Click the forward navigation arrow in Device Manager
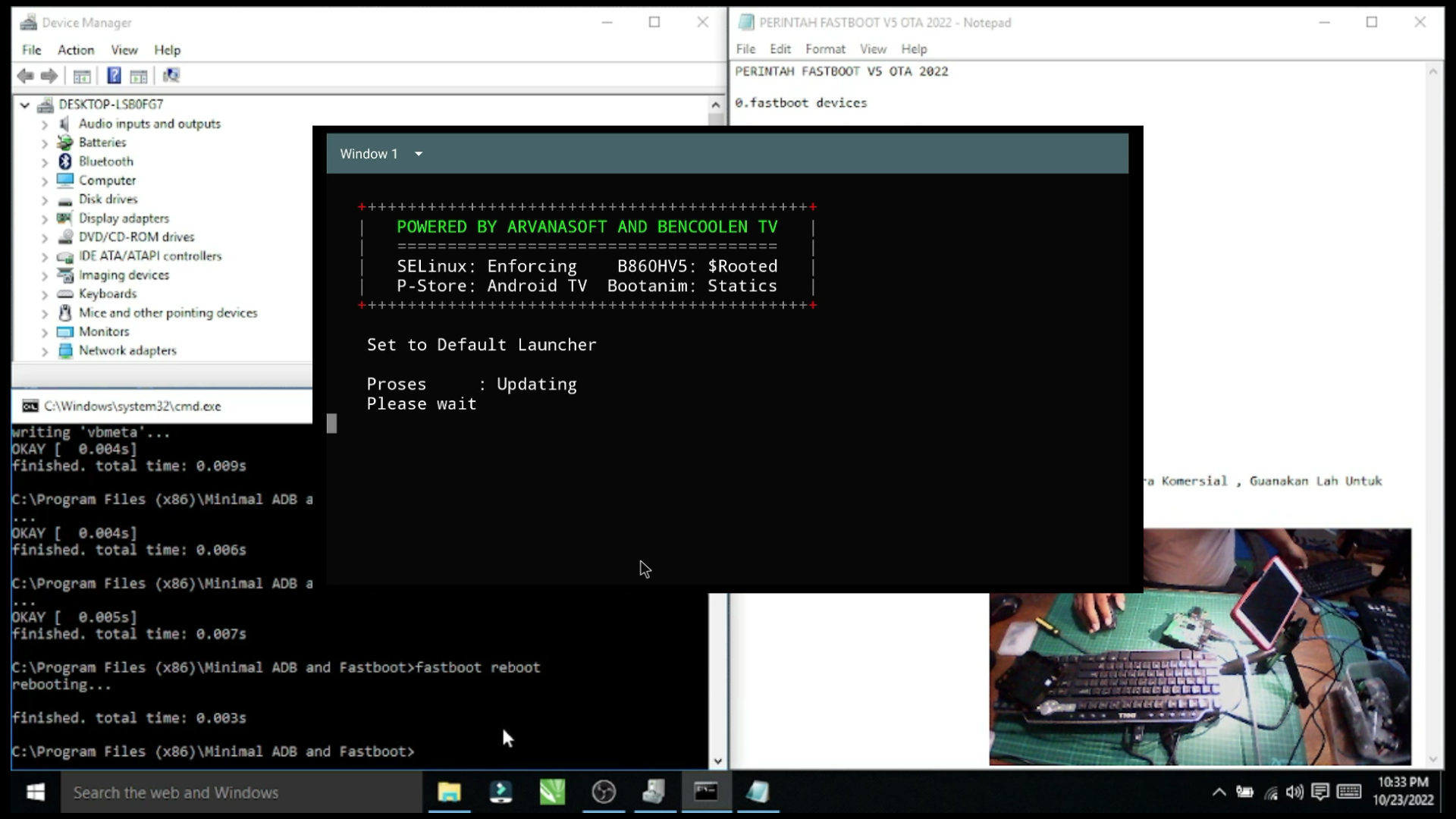Screen dimensions: 1456x819 coord(49,75)
